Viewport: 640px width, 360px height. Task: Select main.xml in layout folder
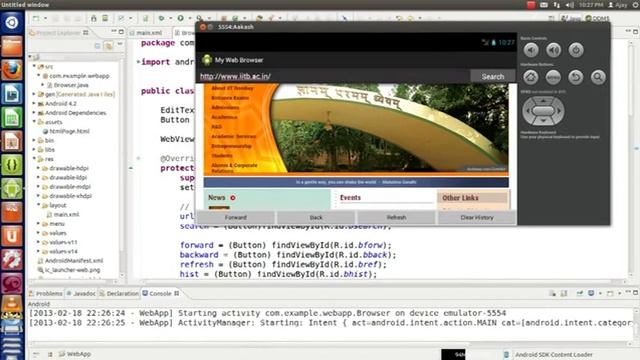pos(66,214)
